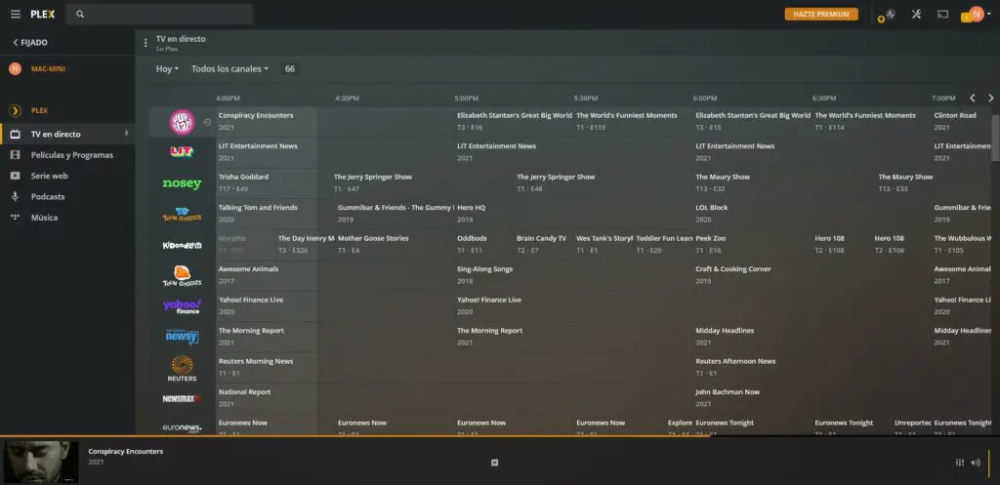Stop playback in the player bar
1000x485 pixels.
click(x=494, y=463)
